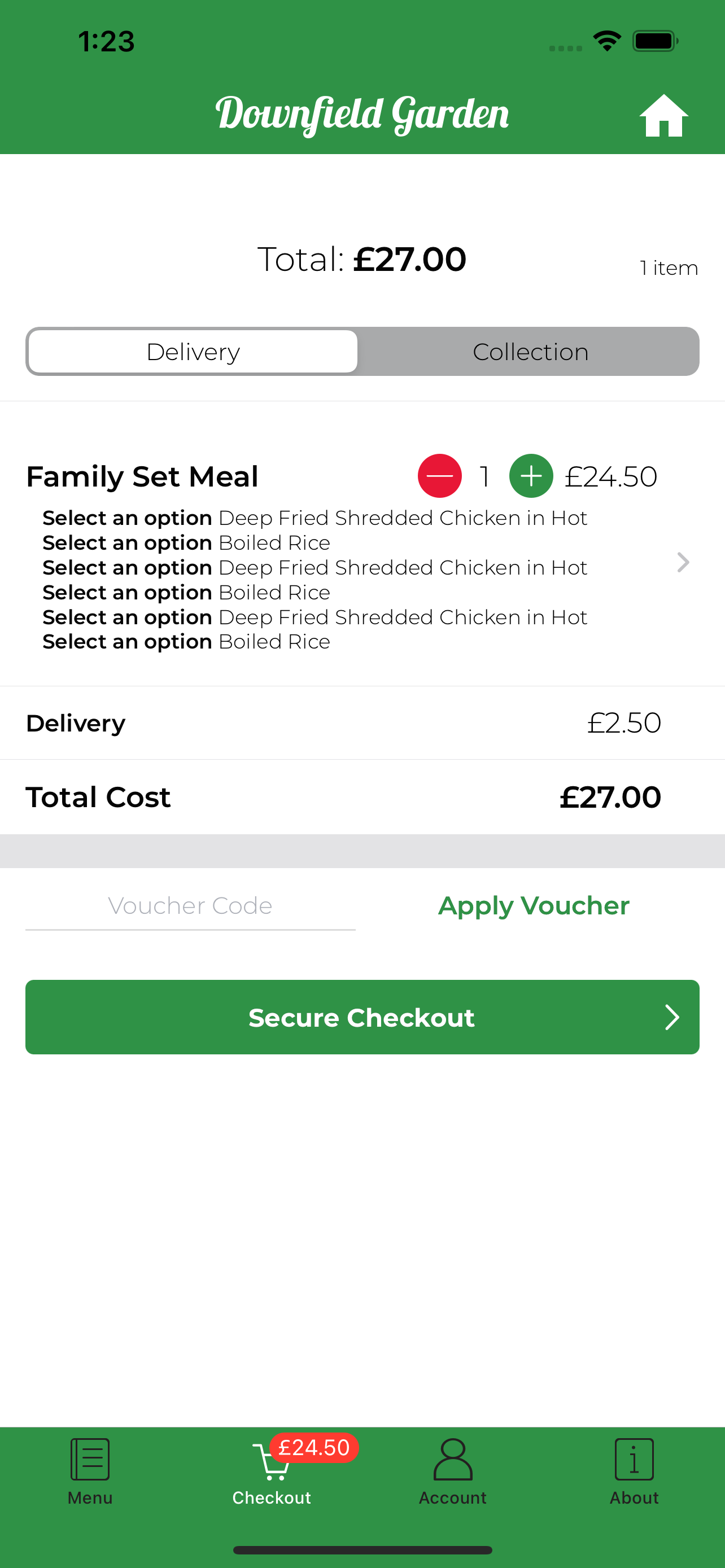Screen dimensions: 725x1568
Task: Tap the Wi-Fi status icon
Action: [606, 41]
